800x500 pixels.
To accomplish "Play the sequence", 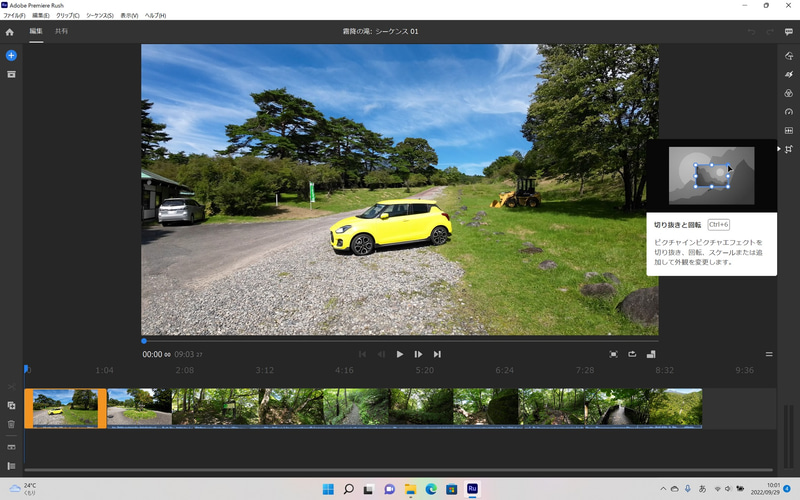I will tap(399, 354).
